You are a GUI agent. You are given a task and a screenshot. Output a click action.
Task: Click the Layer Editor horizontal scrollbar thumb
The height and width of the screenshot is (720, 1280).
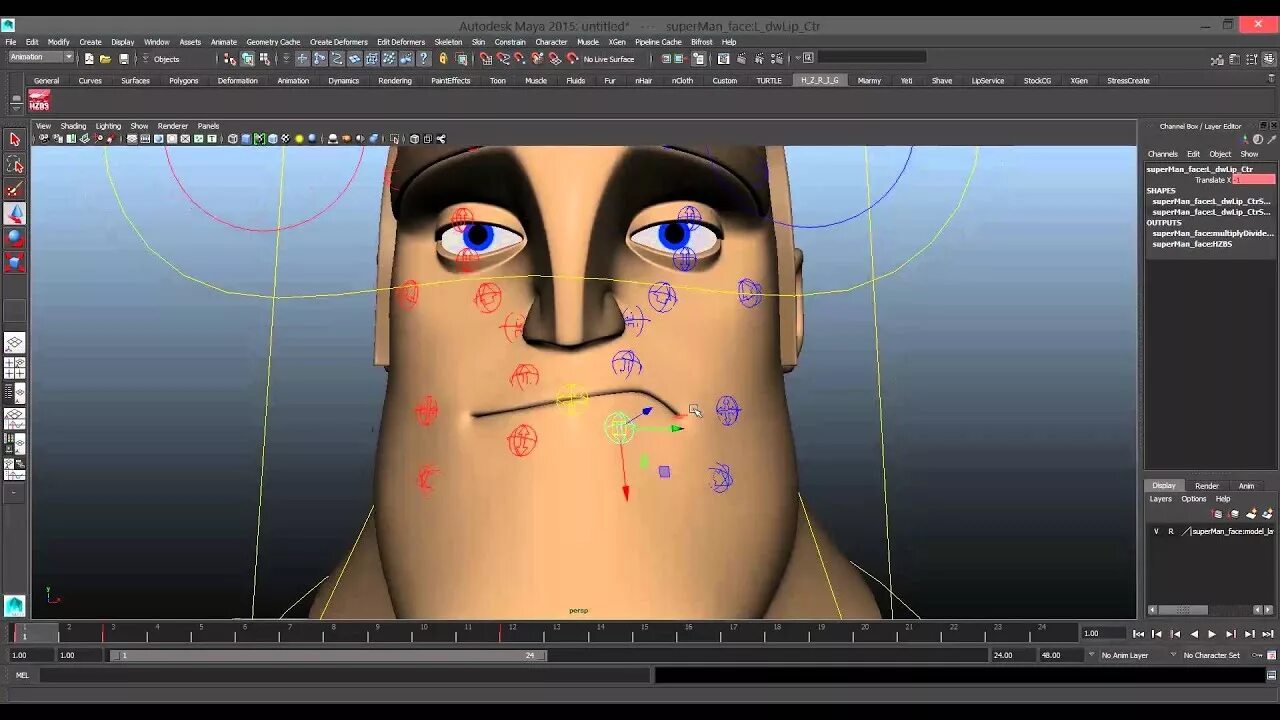click(1183, 609)
